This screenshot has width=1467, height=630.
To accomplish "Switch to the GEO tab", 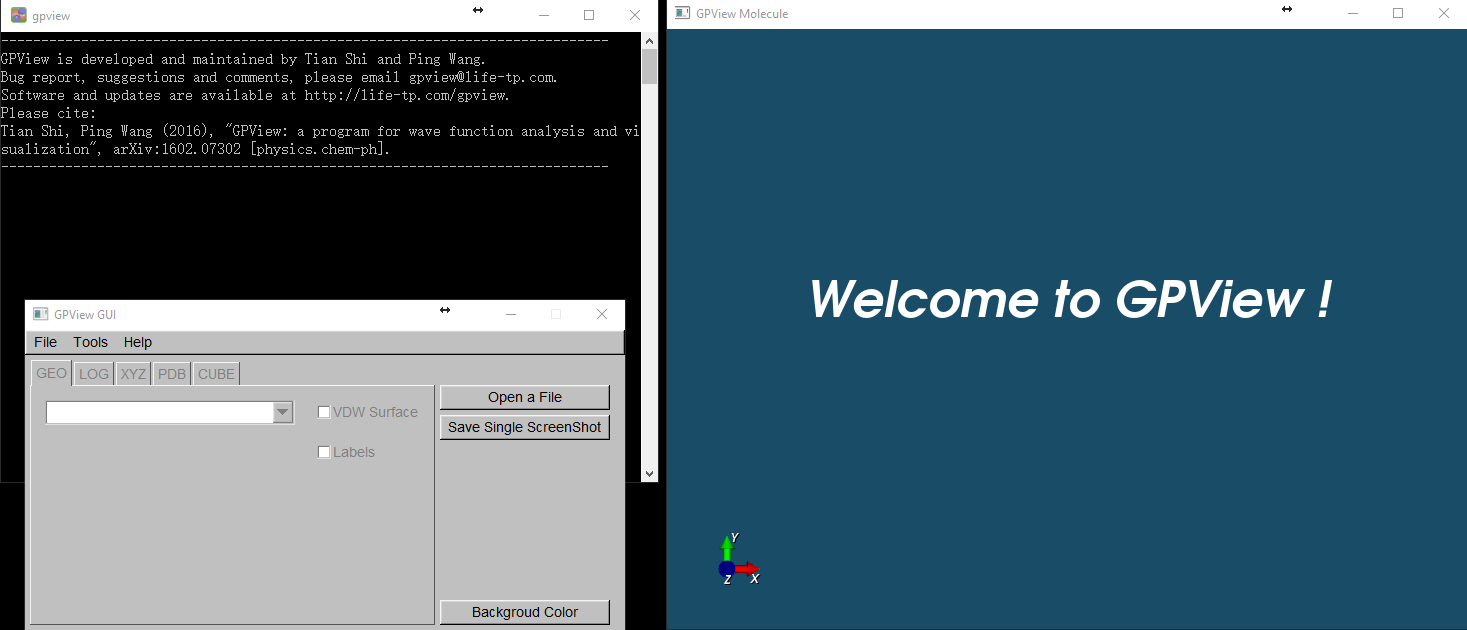I will (51, 373).
